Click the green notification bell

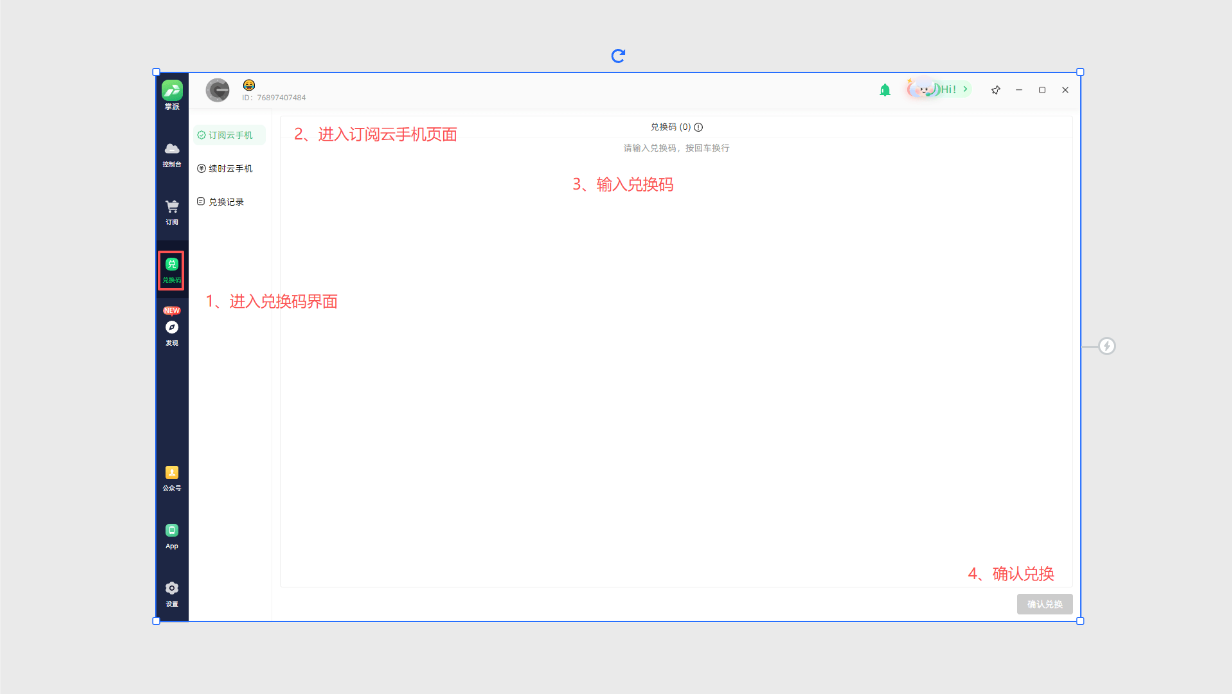pos(885,90)
